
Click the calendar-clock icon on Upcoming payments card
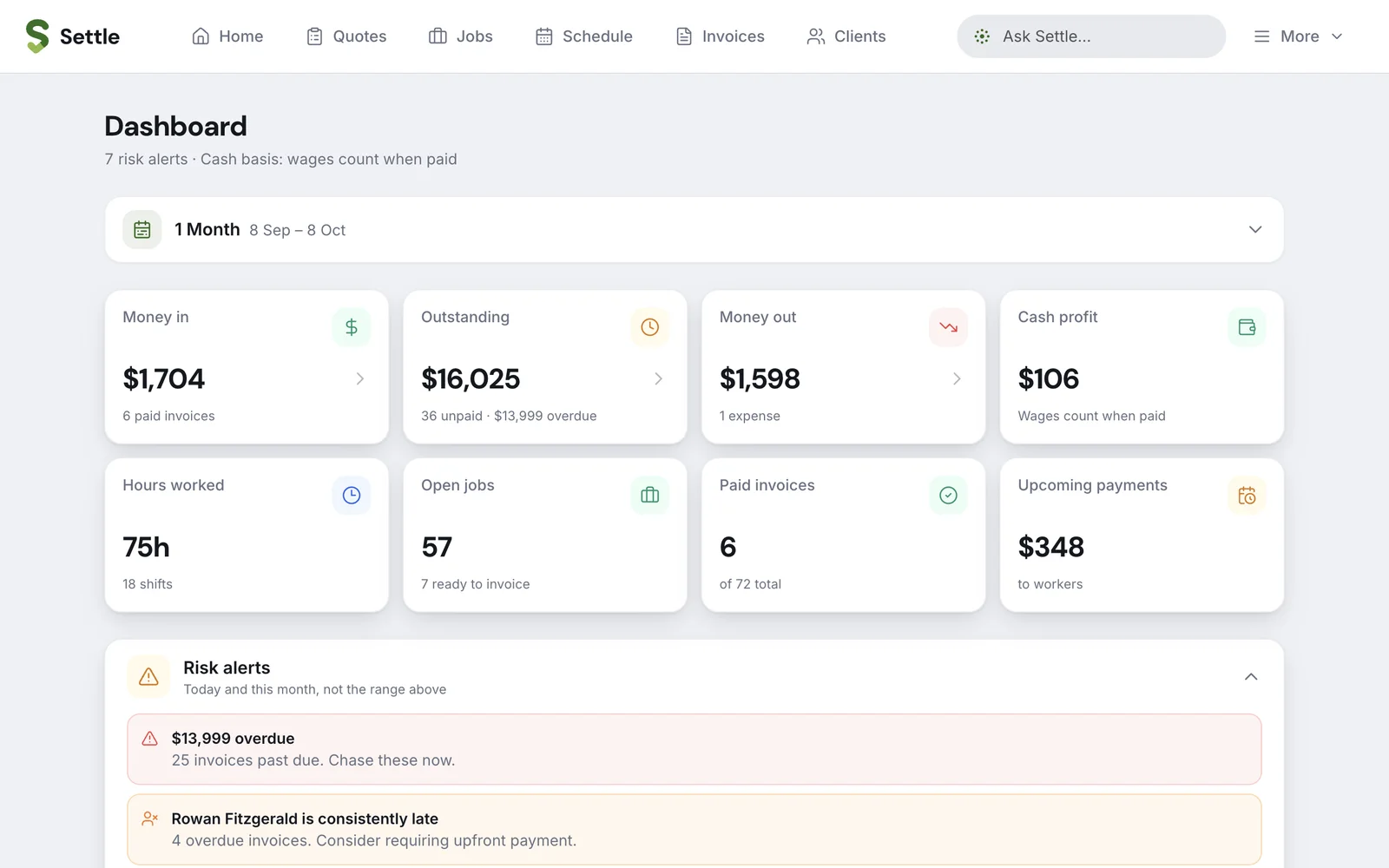[1247, 495]
